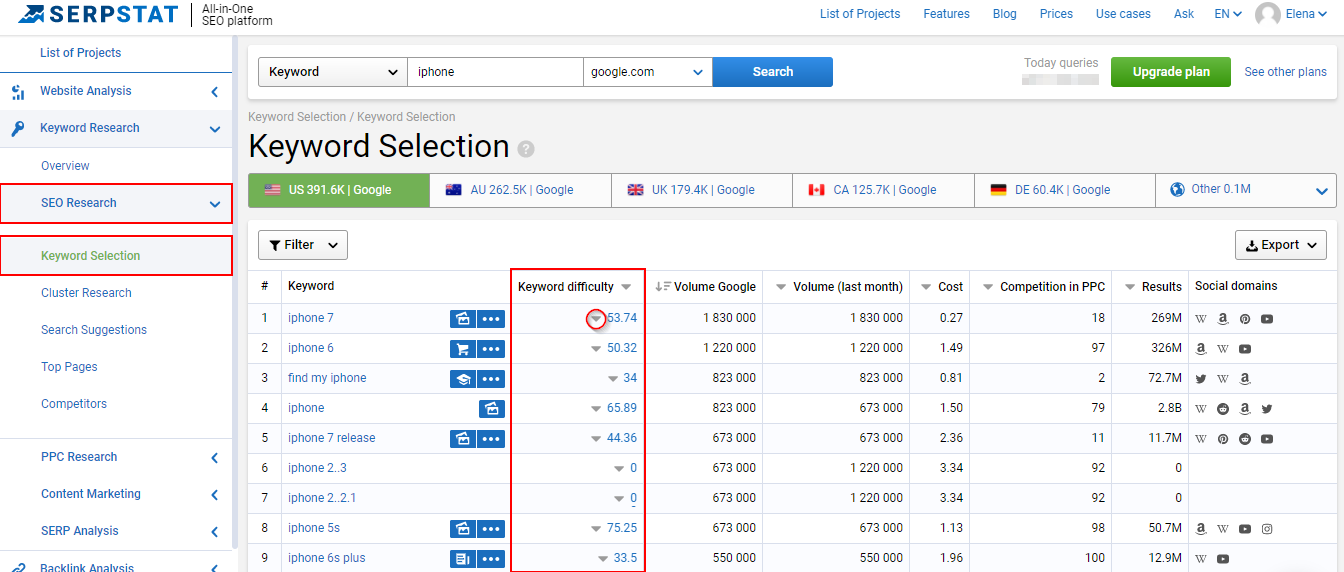This screenshot has width=1344, height=572.
Task: Open Prices in the top navigation
Action: pyautogui.click(x=1056, y=14)
